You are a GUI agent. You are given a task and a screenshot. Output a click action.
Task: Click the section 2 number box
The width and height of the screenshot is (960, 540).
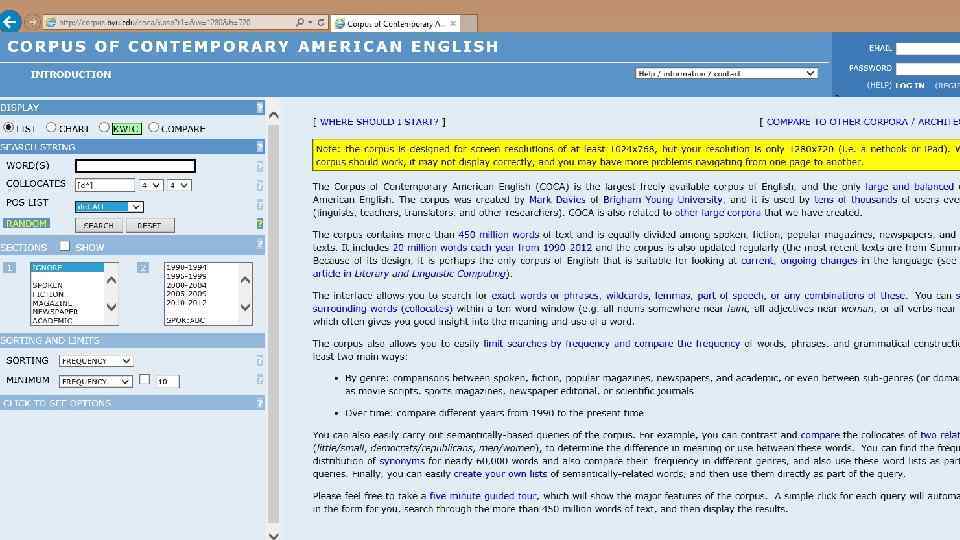[143, 268]
